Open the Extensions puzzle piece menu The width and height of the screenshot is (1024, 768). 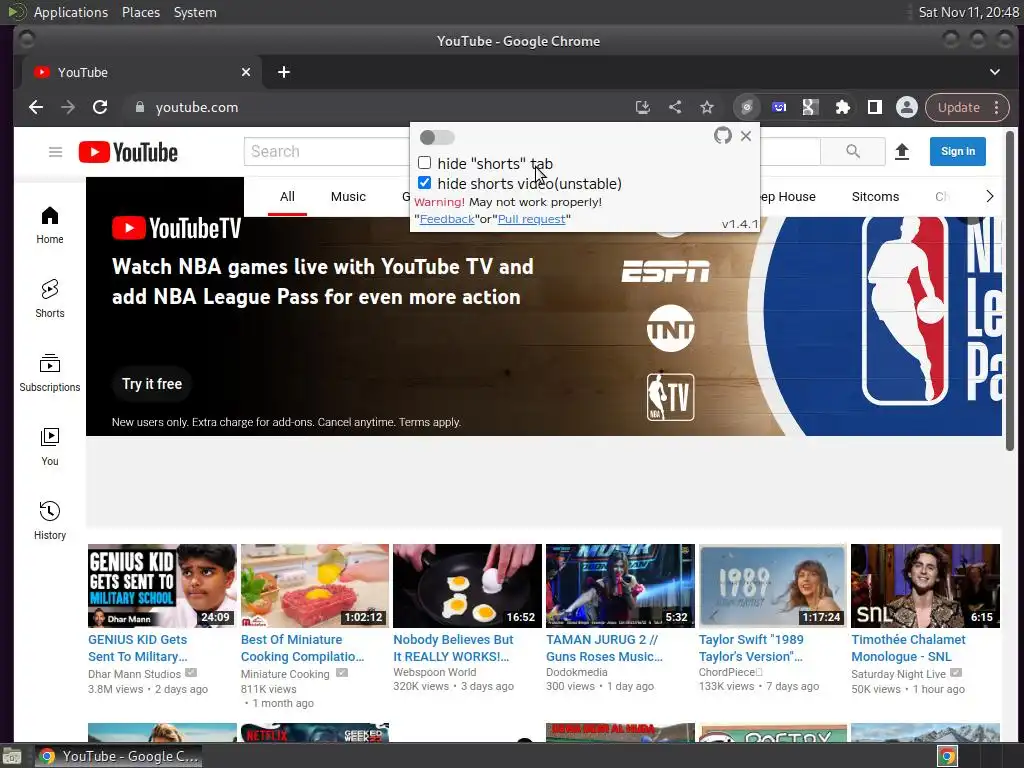point(842,107)
